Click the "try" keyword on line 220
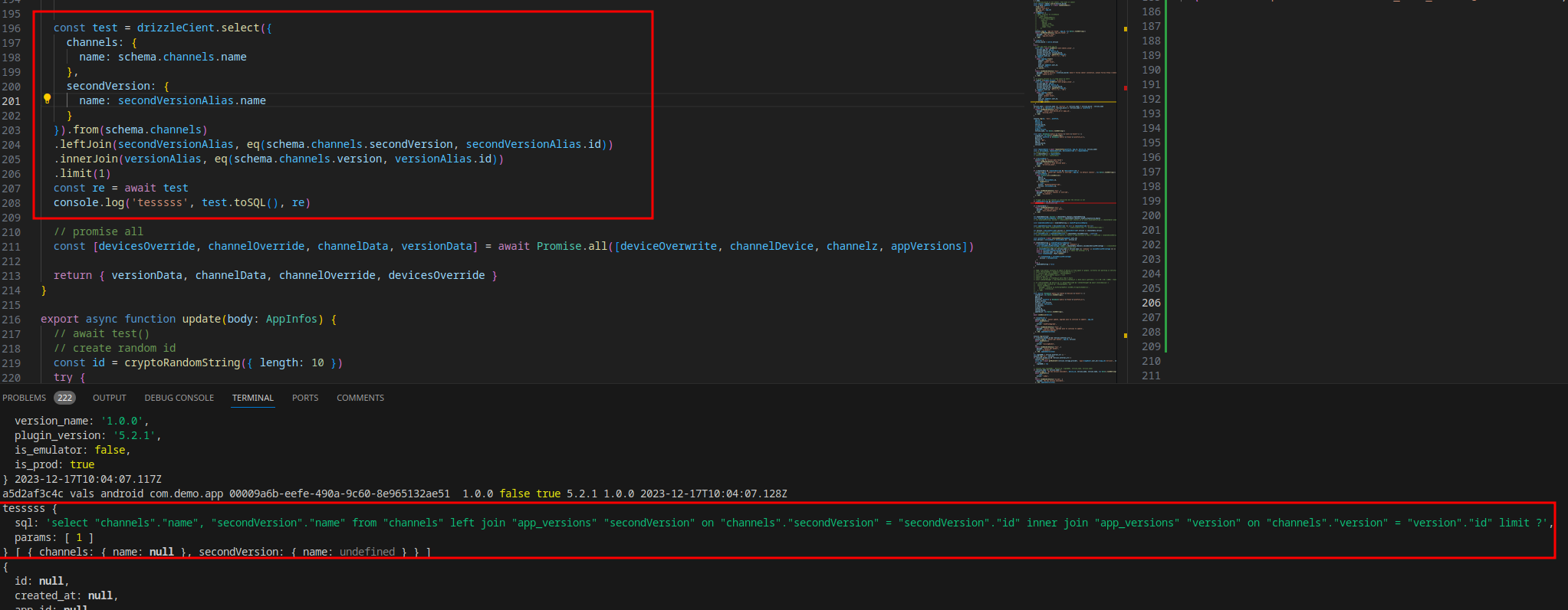Viewport: 1568px width, 610px height. click(x=63, y=377)
